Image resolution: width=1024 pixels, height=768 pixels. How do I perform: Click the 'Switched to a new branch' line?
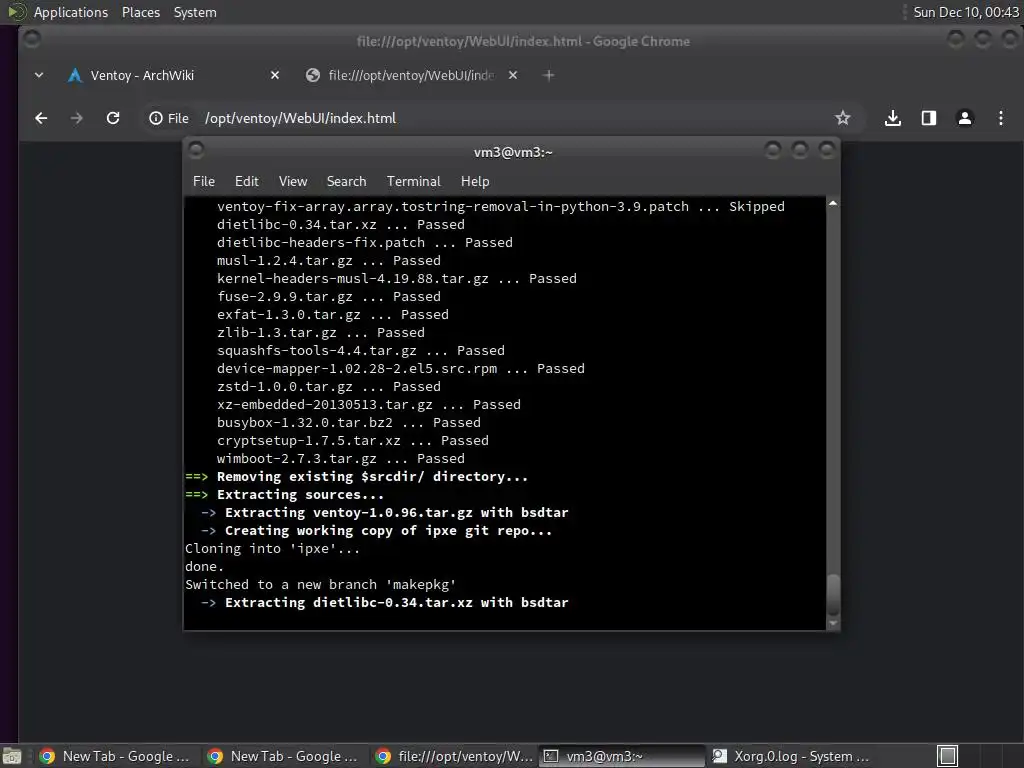(321, 584)
